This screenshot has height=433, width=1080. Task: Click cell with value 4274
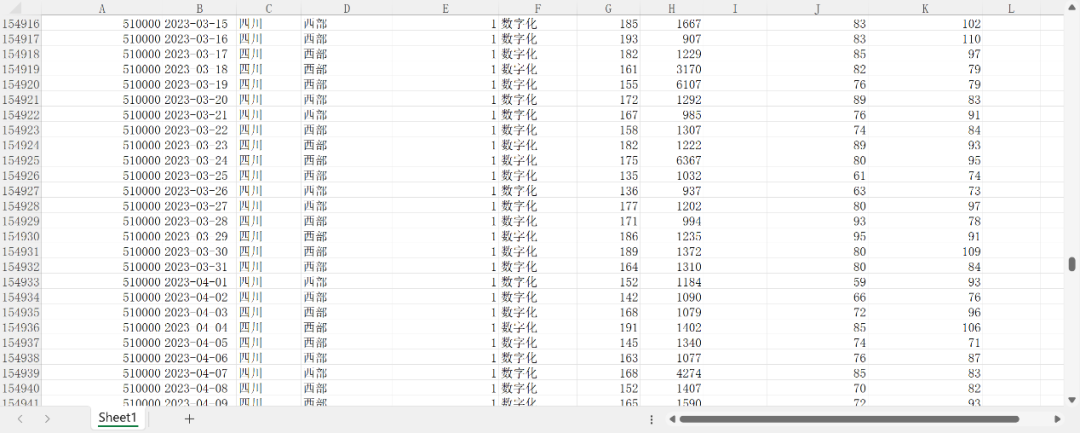click(672, 372)
